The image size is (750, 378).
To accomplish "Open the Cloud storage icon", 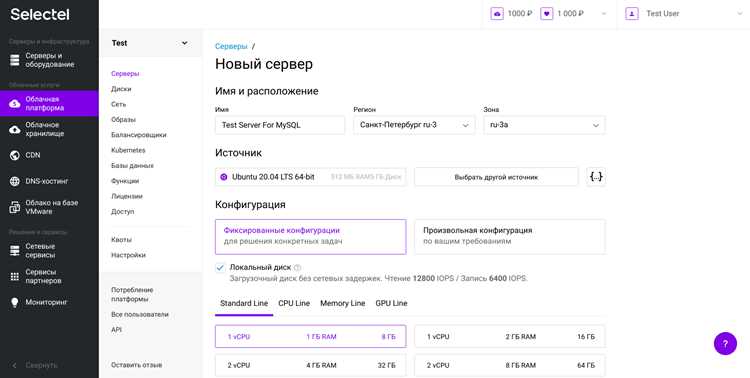I will point(15,129).
